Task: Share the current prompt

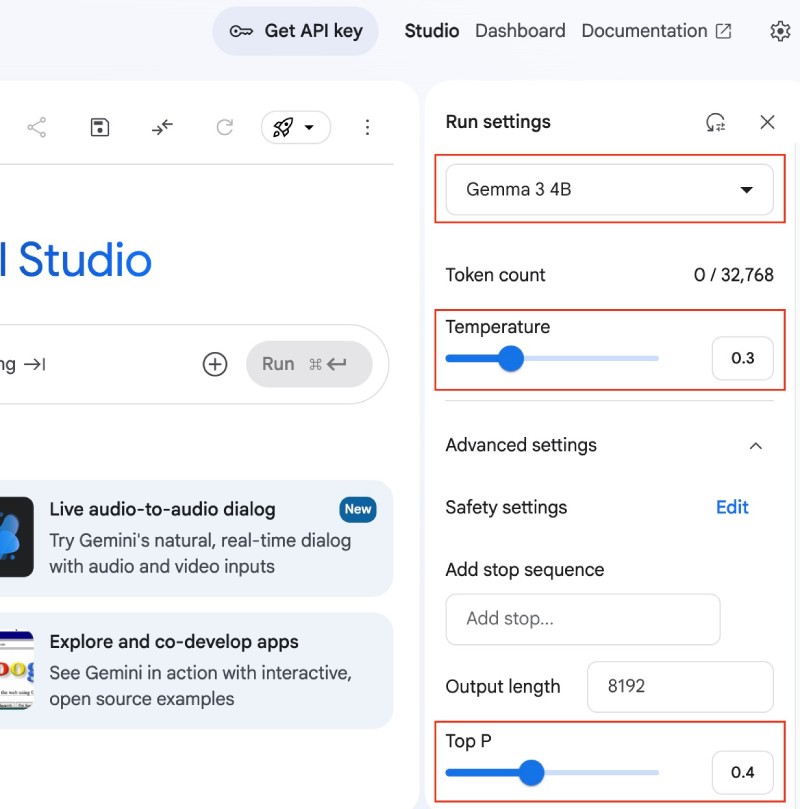Action: point(37,127)
